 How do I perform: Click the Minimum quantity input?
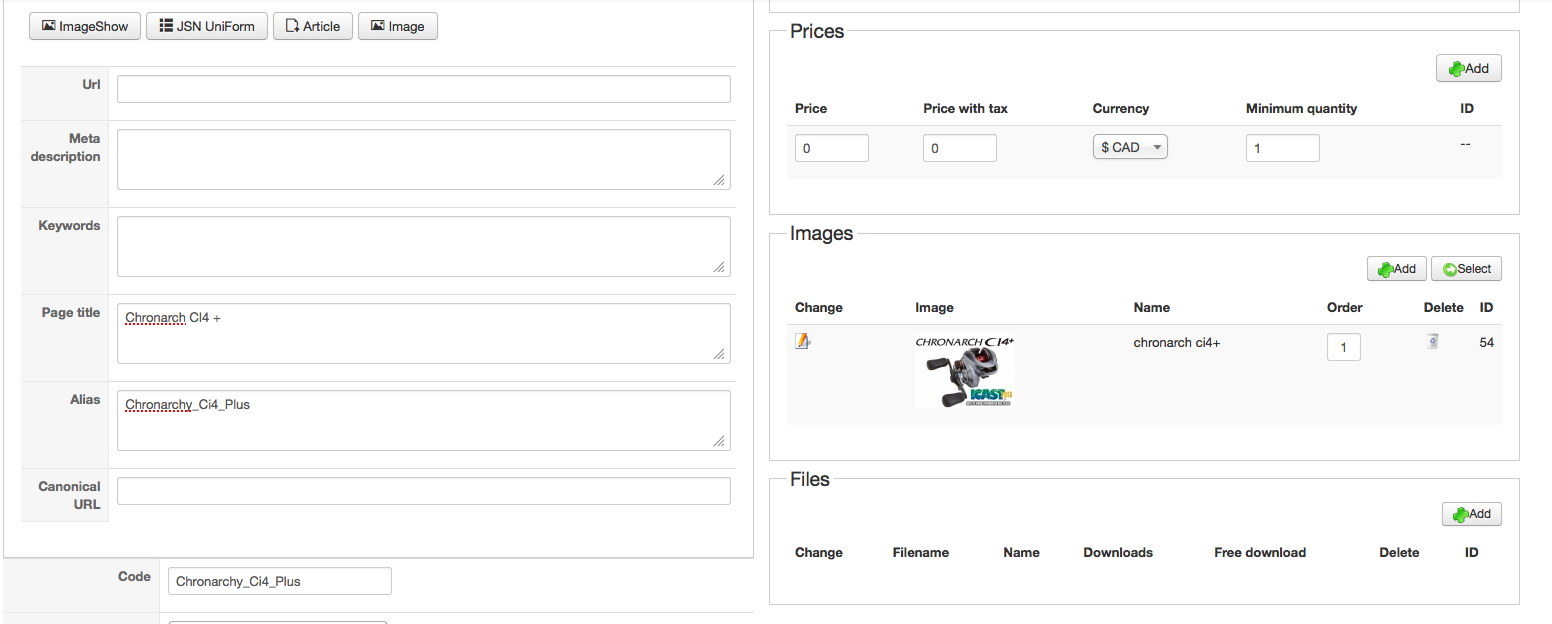[x=1282, y=148]
